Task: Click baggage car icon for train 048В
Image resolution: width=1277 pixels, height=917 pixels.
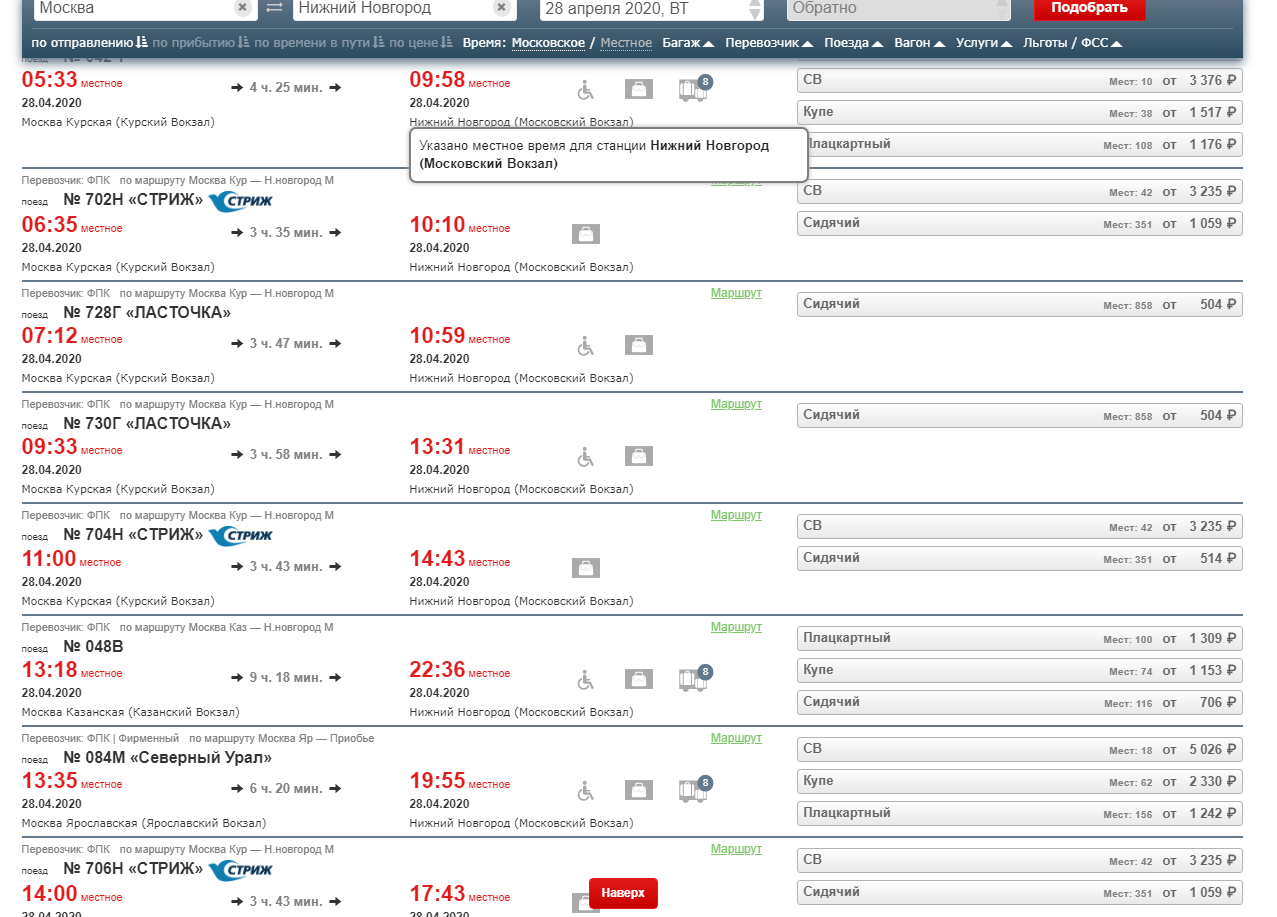Action: click(x=693, y=680)
